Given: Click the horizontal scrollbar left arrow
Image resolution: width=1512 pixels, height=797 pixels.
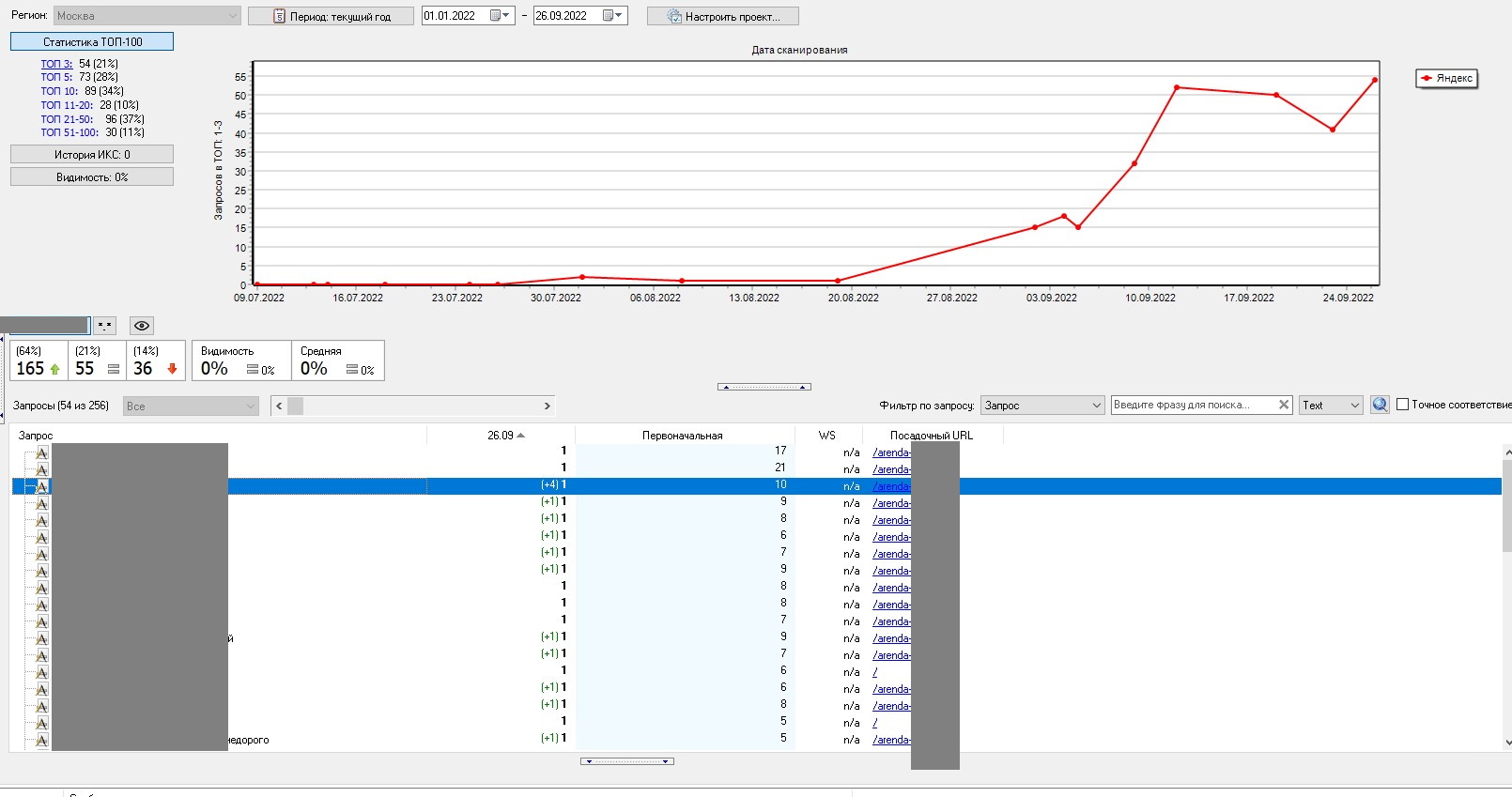Looking at the screenshot, I should click(278, 406).
